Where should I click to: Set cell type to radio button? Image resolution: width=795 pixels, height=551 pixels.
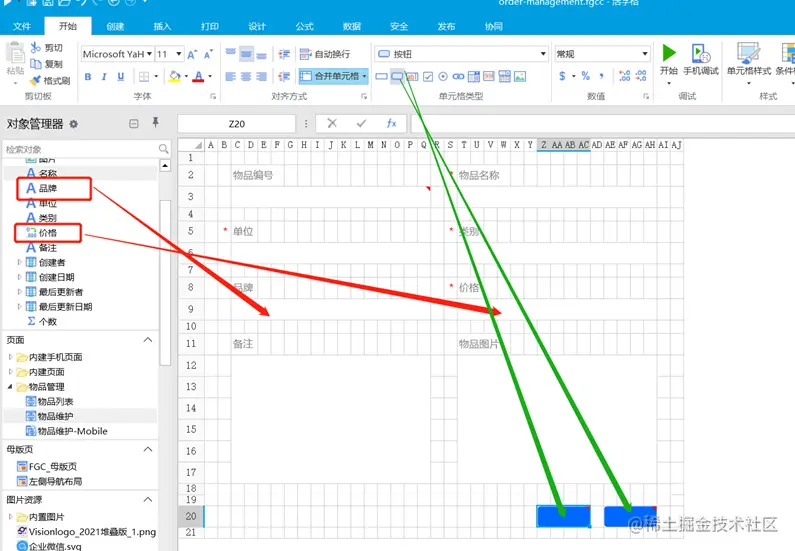(443, 77)
